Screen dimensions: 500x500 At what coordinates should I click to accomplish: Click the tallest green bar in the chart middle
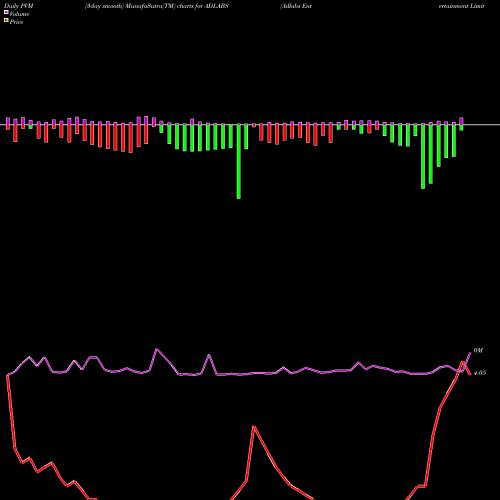pyautogui.click(x=239, y=162)
